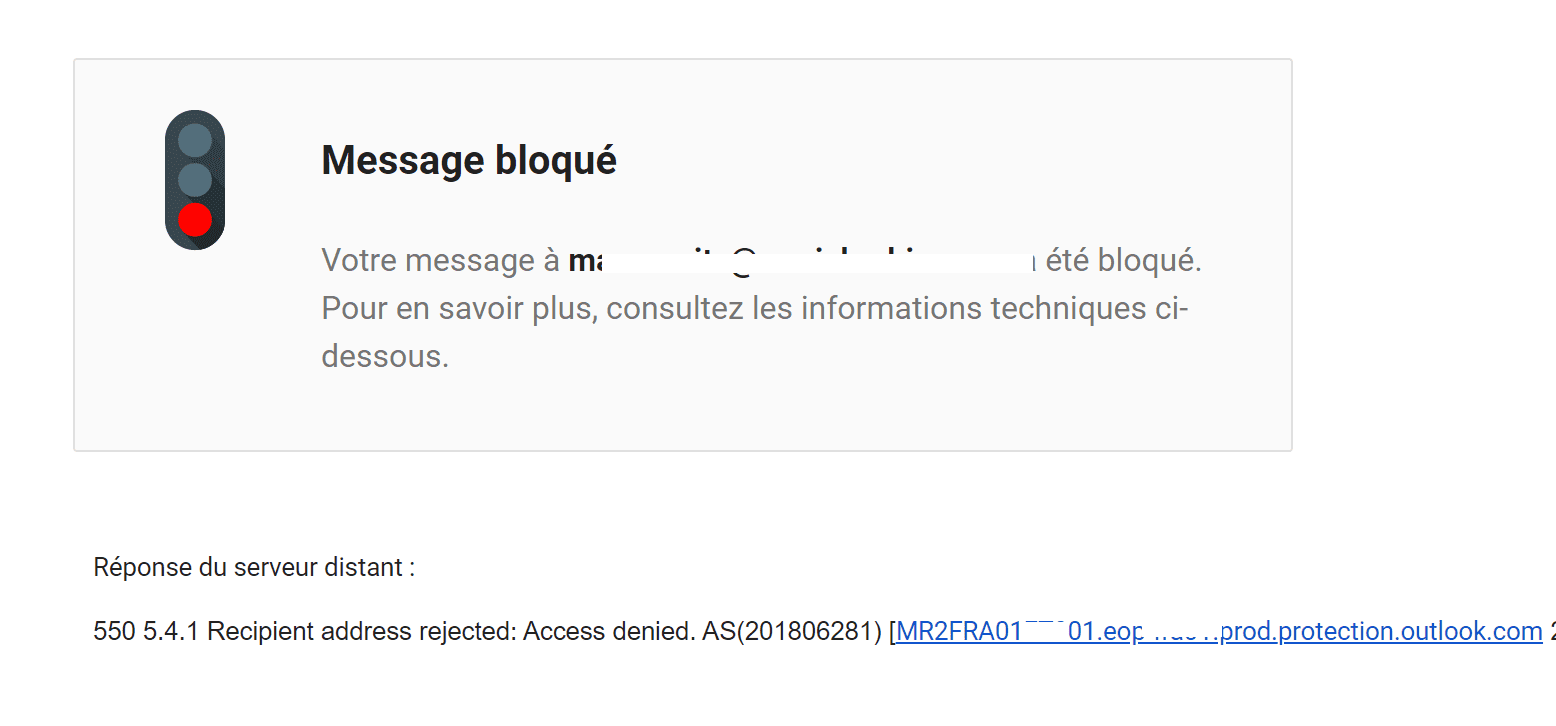Click the traffic light icon

click(195, 180)
